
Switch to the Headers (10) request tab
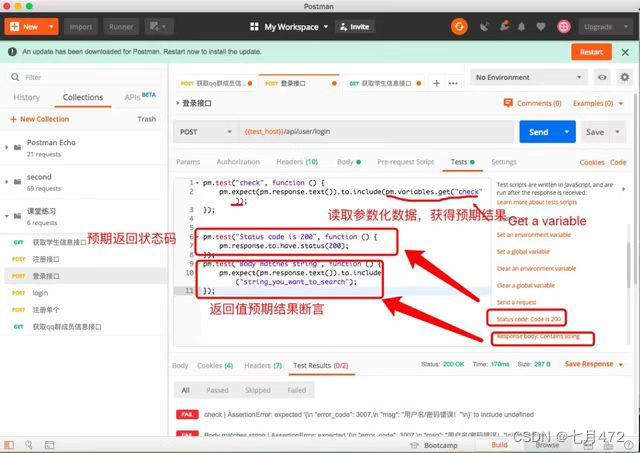pyautogui.click(x=297, y=162)
